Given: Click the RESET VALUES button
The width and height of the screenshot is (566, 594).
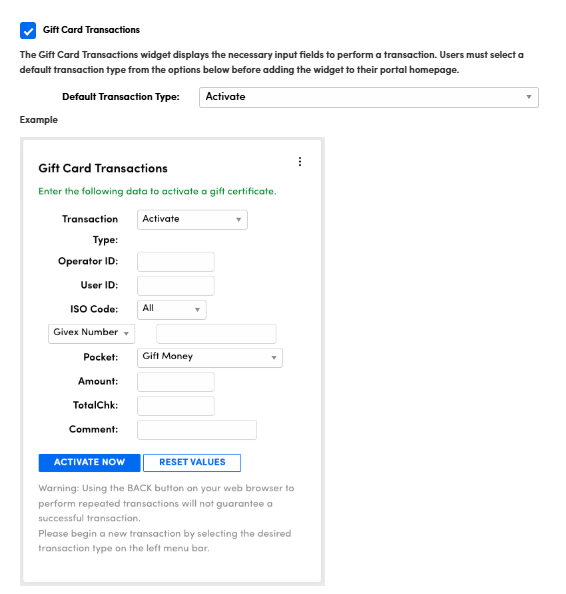Looking at the screenshot, I should (192, 463).
